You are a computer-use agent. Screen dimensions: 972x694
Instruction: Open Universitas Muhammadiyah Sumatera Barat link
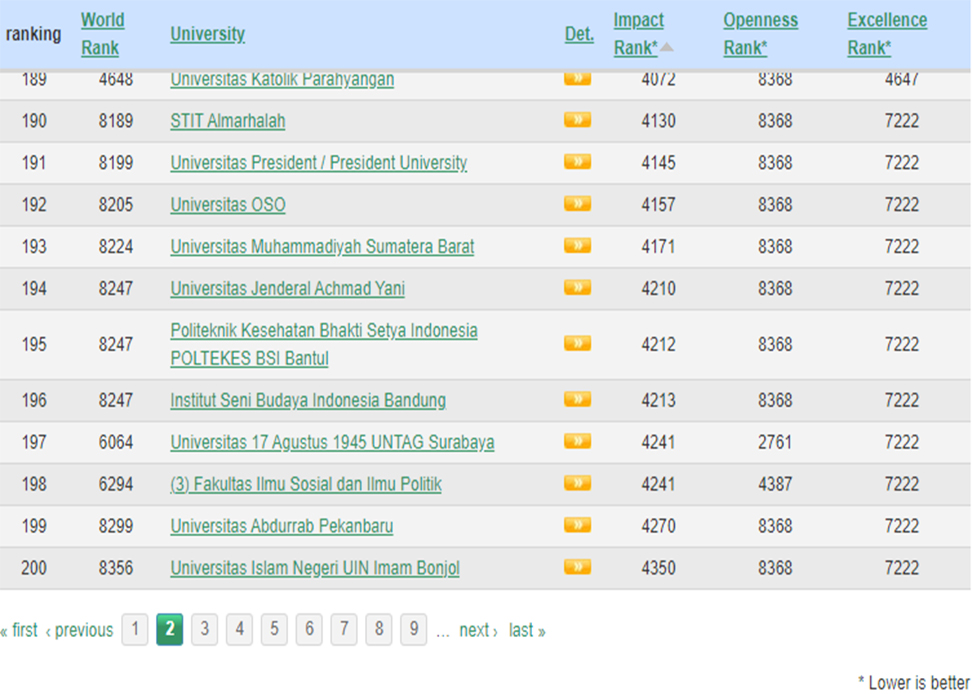322,247
